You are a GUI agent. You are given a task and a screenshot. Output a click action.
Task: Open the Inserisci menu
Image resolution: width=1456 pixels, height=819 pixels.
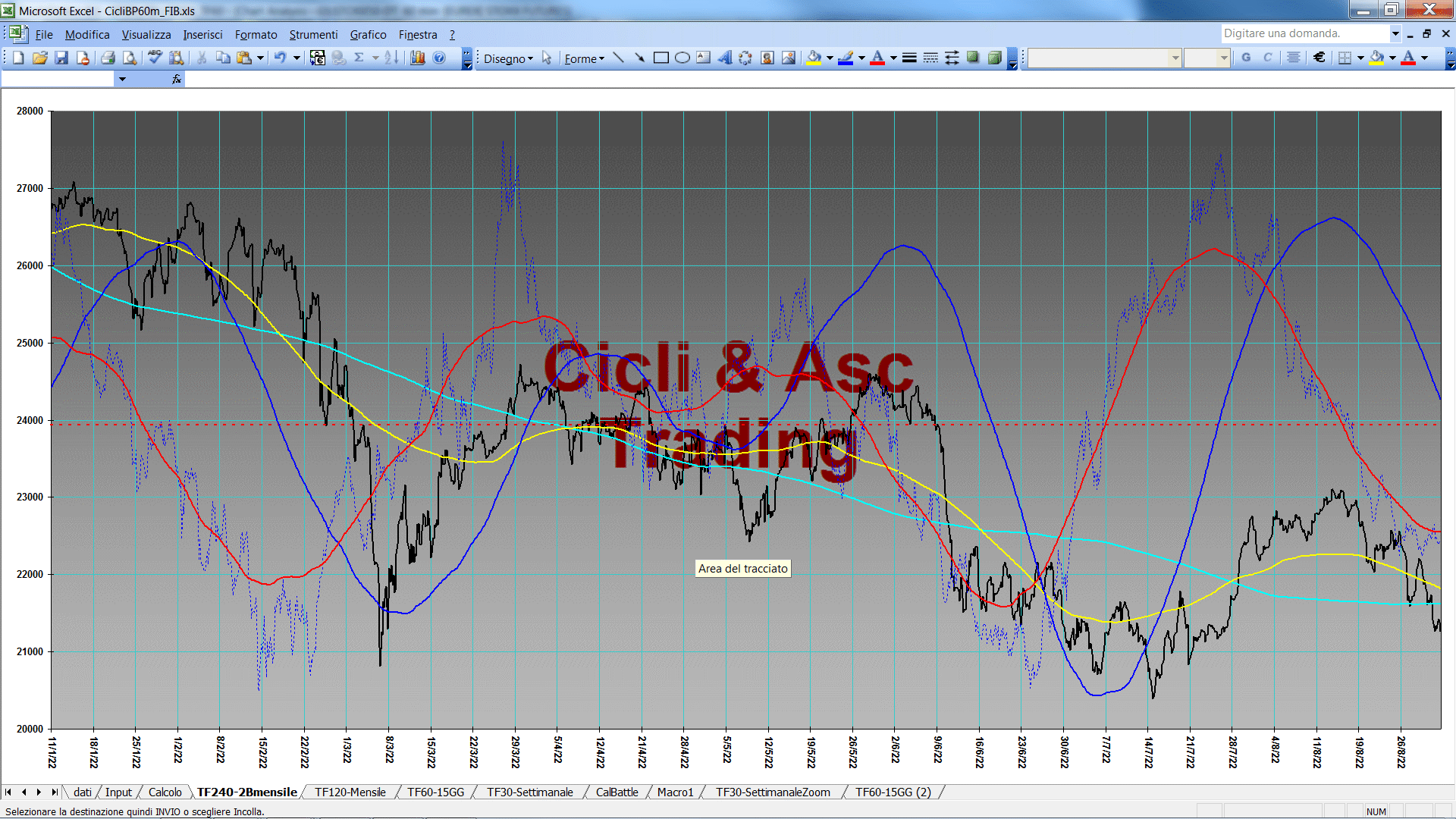pyautogui.click(x=202, y=35)
